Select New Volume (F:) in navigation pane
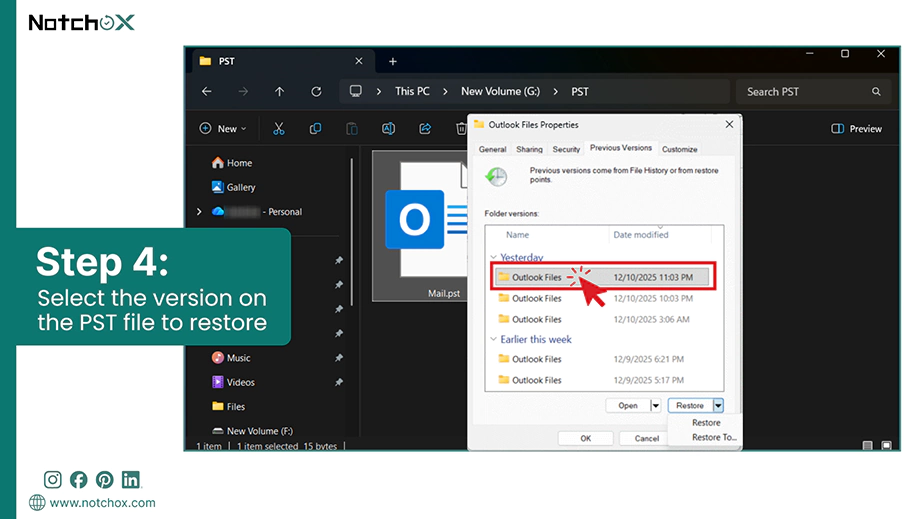Image resolution: width=922 pixels, height=519 pixels. coord(252,431)
